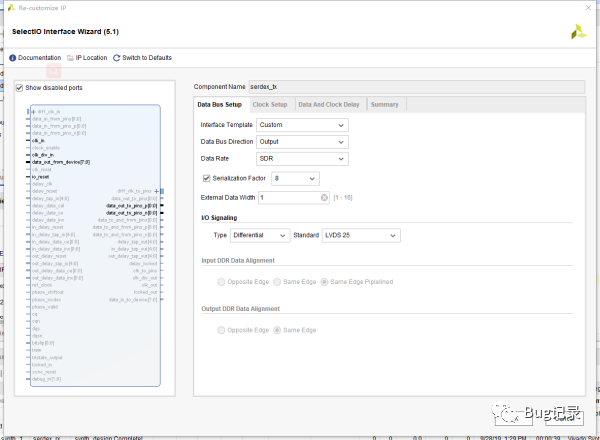The height and width of the screenshot is (440, 600).
Task: Select Same Edge for Input DDR alignment
Action: [277, 282]
